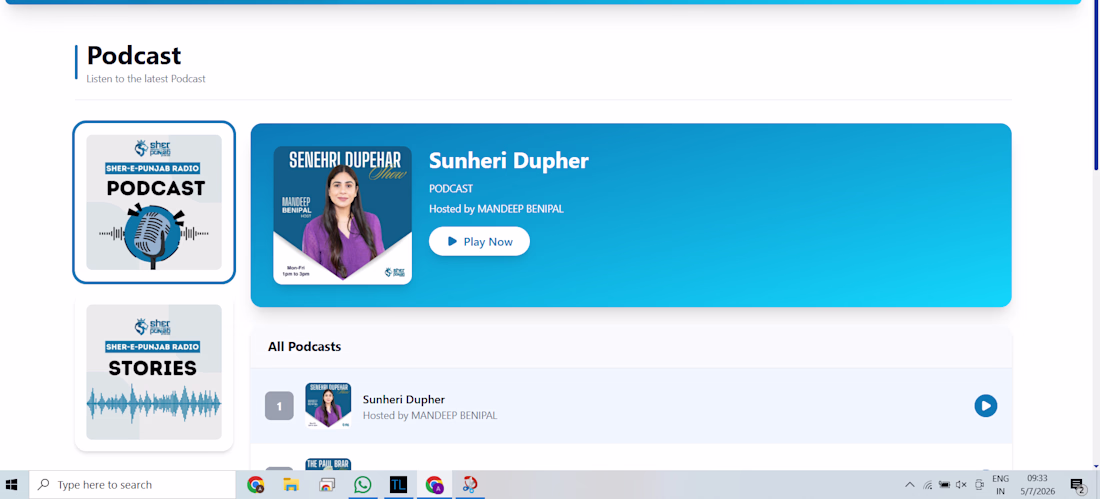Click the battery status tray icon
The height and width of the screenshot is (499, 1100).
(x=944, y=484)
